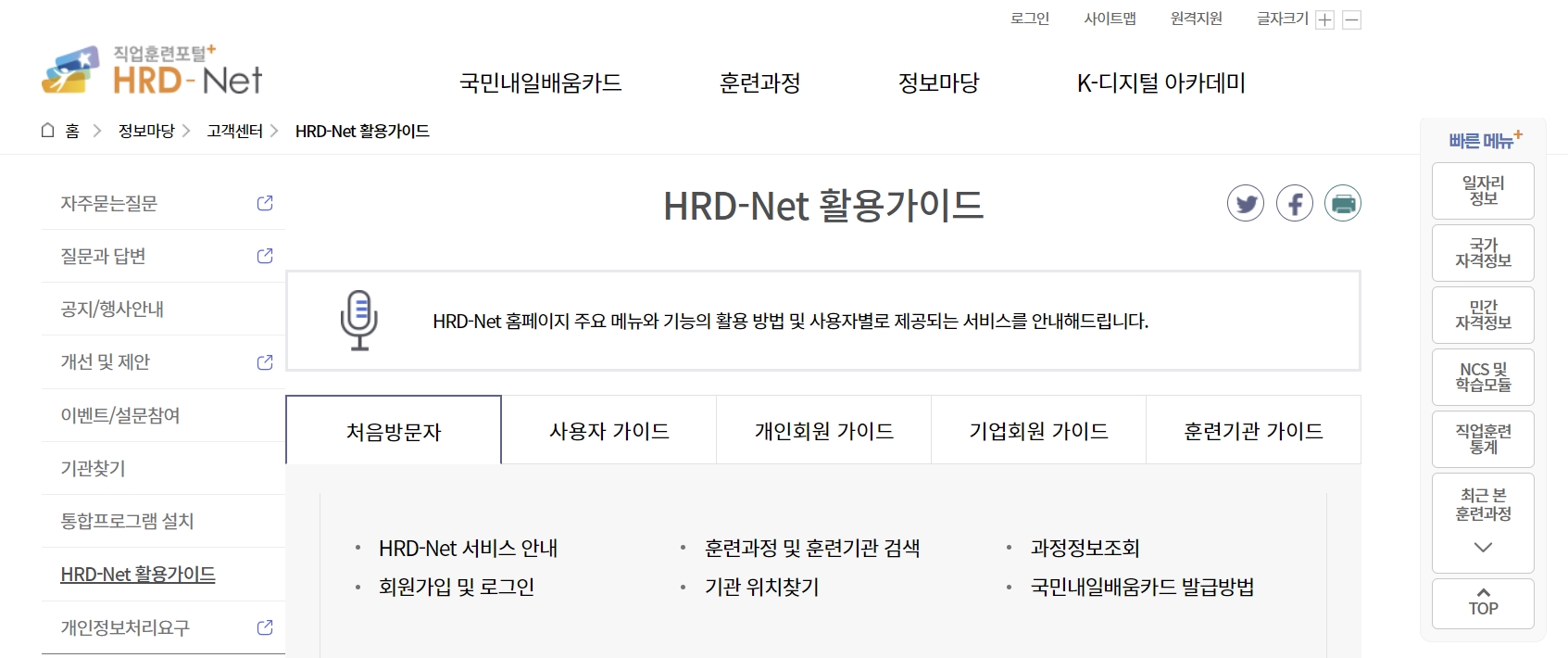Click the home icon in breadcrumb
This screenshot has height=658, width=1568.
(48, 131)
